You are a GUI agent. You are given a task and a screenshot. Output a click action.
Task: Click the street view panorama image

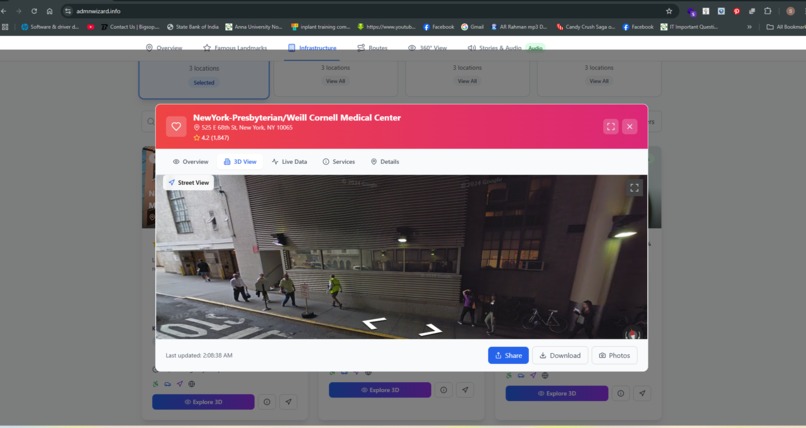pyautogui.click(x=401, y=257)
